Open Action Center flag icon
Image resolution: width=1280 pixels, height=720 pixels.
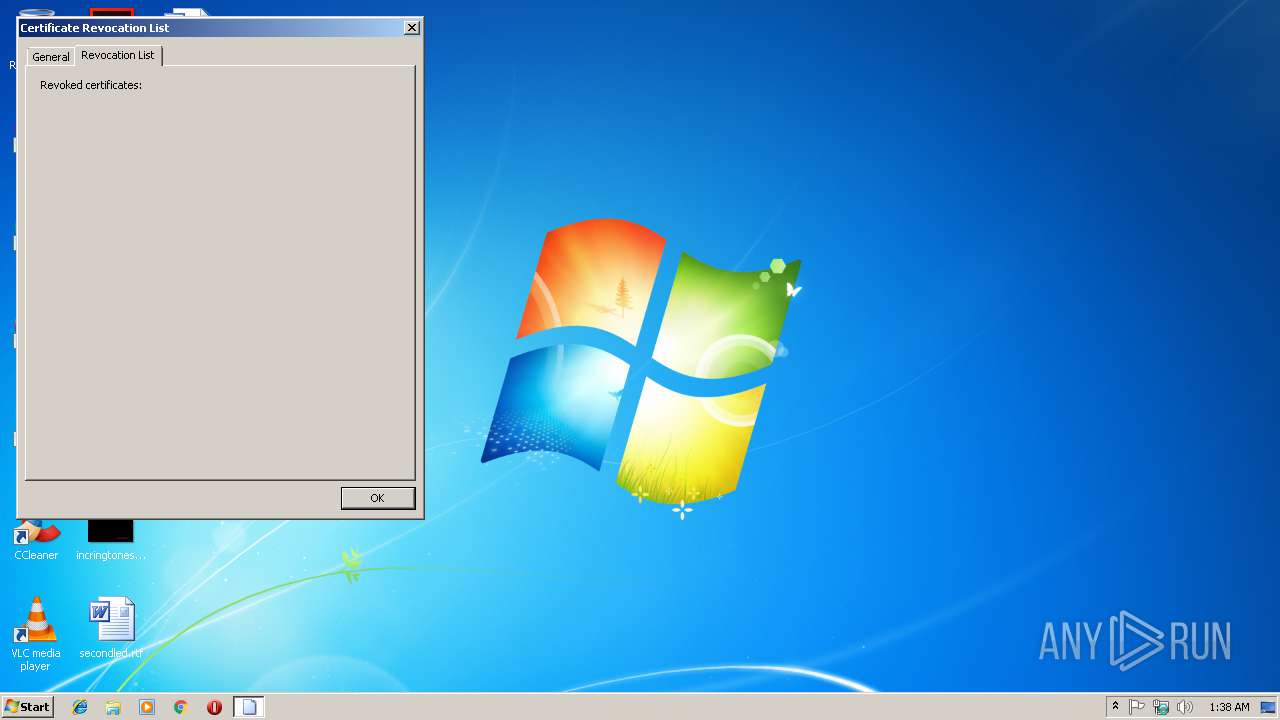pos(1137,707)
